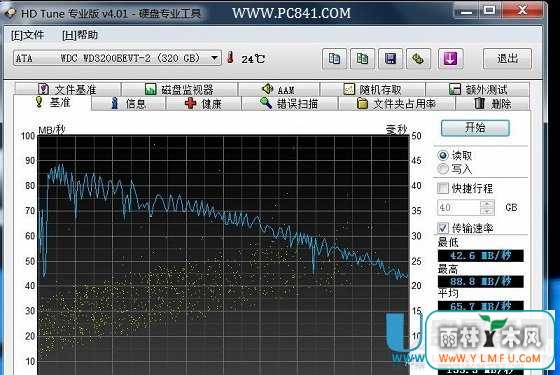Click the 开始 start button
Image resolution: width=560 pixels, height=375 pixels.
tap(475, 128)
